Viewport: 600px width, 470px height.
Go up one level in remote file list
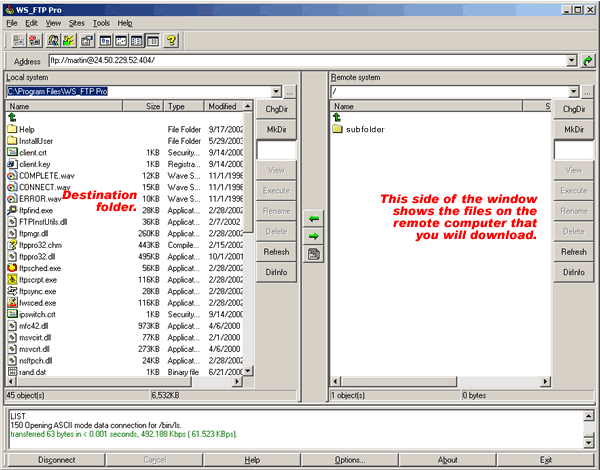(337, 117)
